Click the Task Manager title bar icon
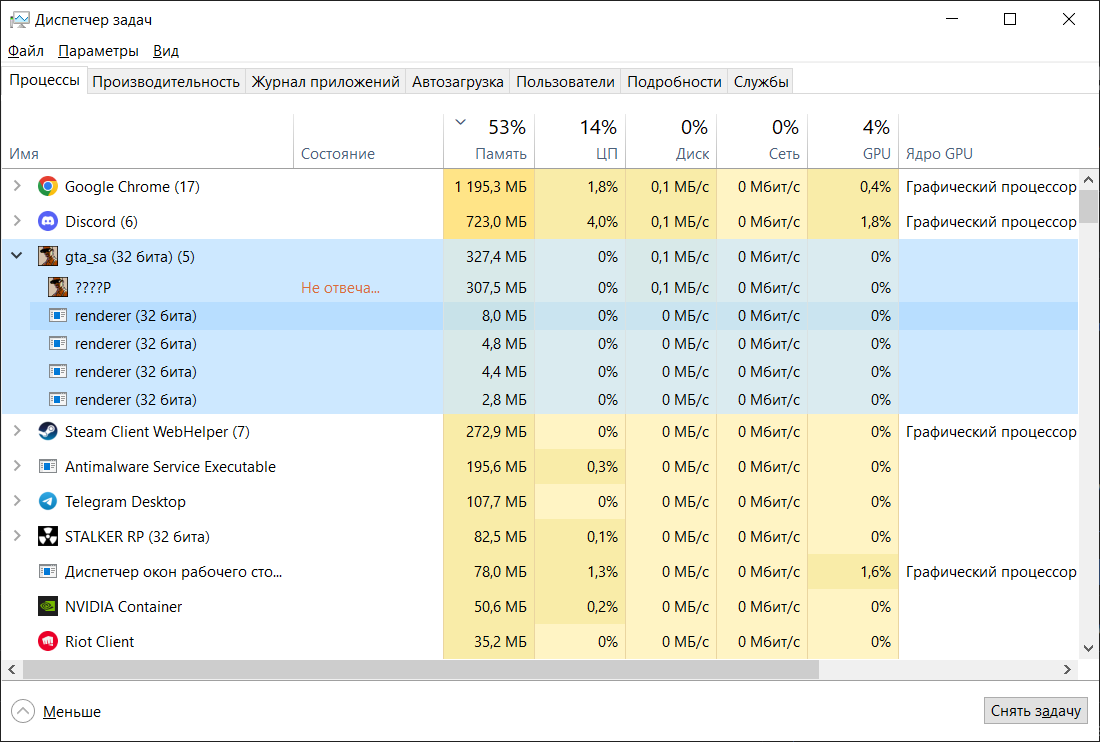1100x742 pixels. 20,20
